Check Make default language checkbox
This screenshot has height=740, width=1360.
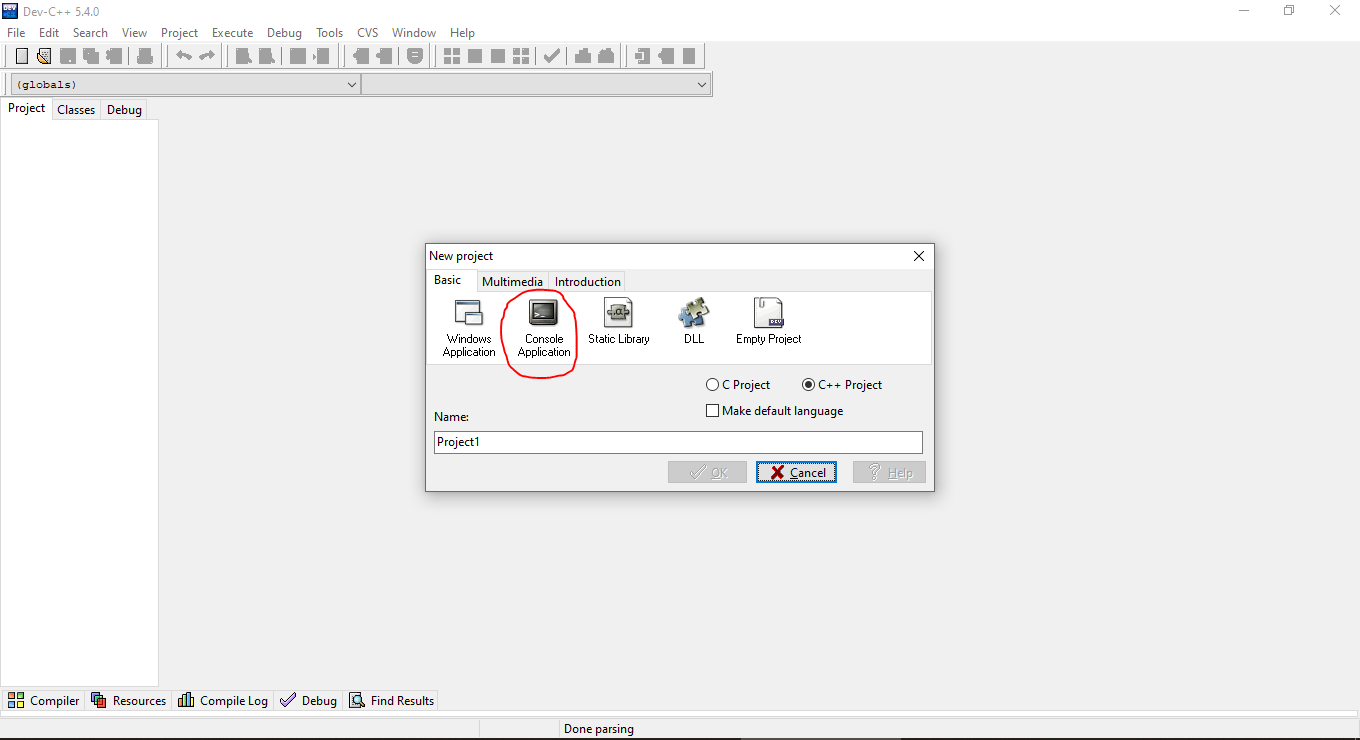point(775,411)
